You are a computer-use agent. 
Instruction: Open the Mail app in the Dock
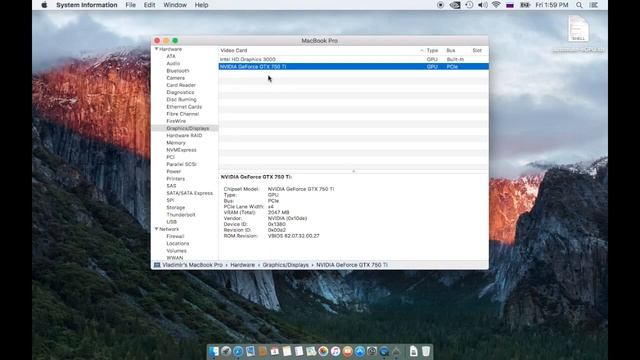coord(250,351)
